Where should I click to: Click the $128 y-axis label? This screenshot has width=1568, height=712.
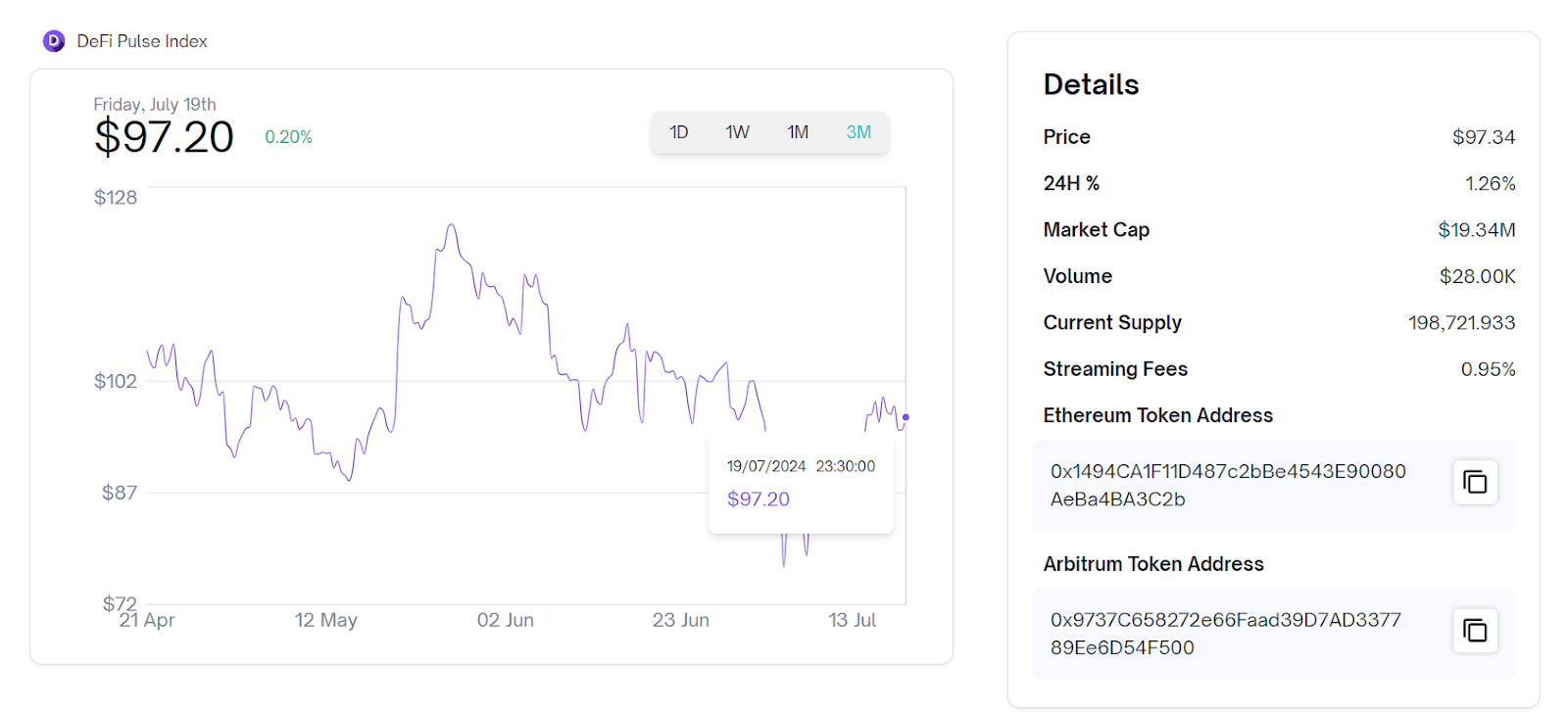pos(116,198)
